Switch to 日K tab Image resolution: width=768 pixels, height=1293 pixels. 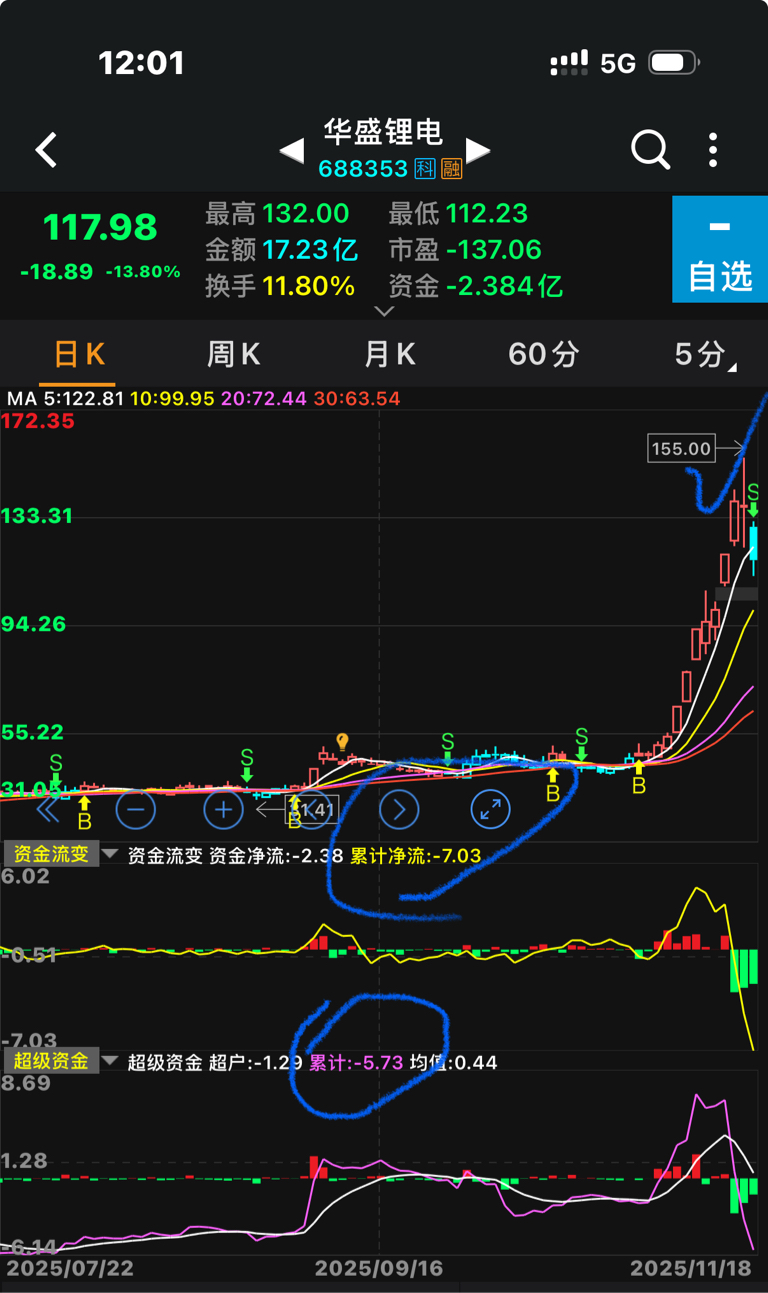click(79, 354)
